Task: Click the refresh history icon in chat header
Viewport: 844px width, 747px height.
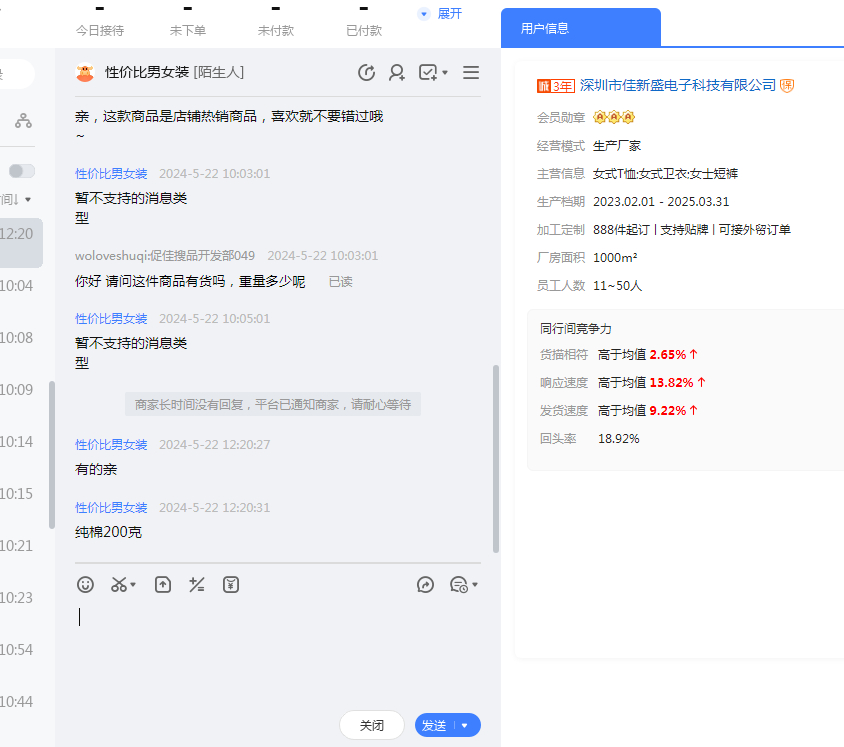Action: (367, 72)
